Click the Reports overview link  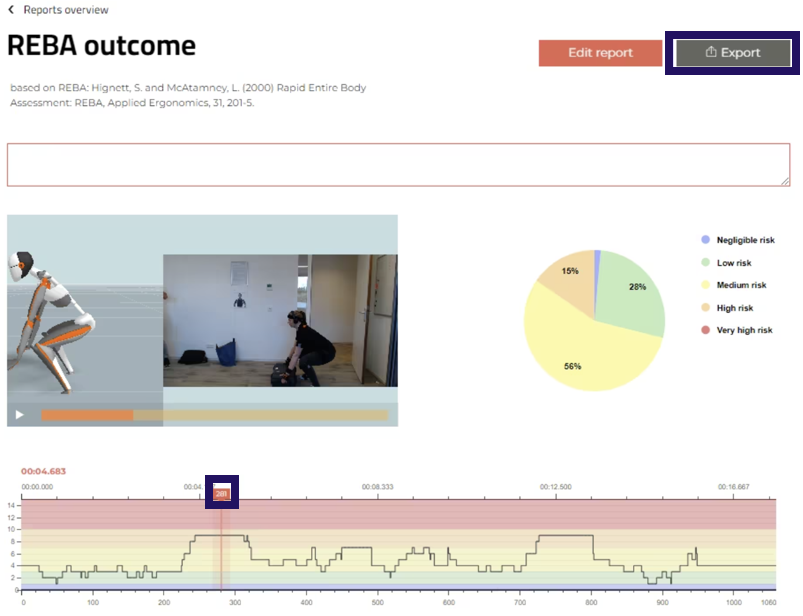click(66, 11)
